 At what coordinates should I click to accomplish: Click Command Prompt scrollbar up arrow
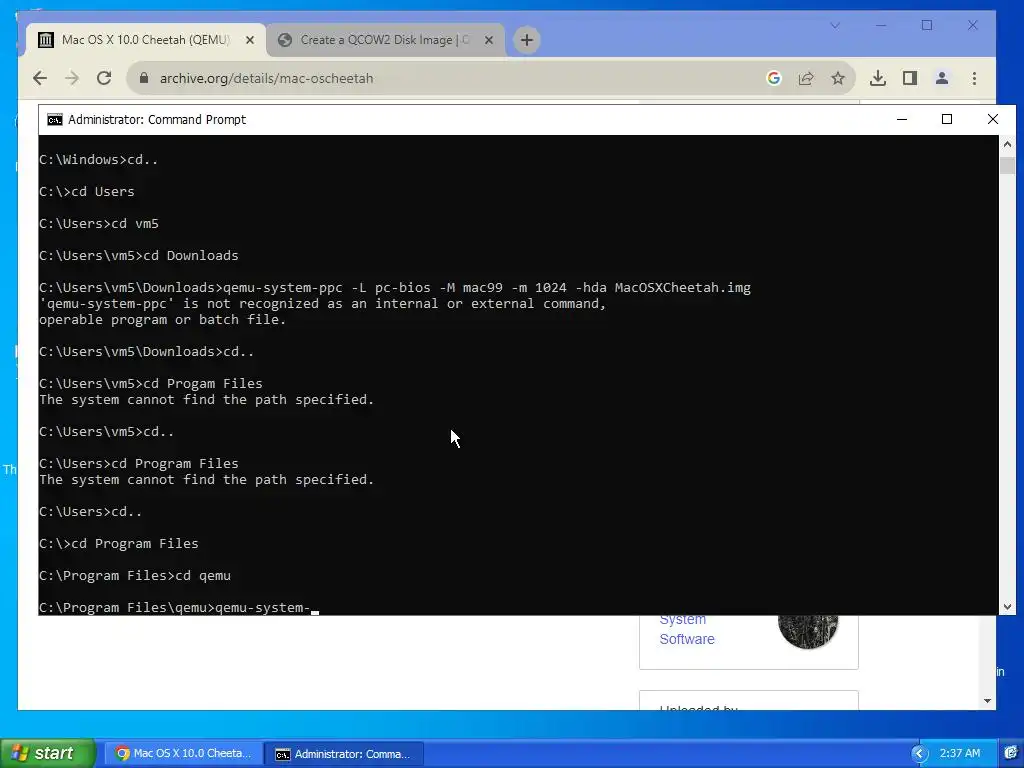tap(1007, 144)
